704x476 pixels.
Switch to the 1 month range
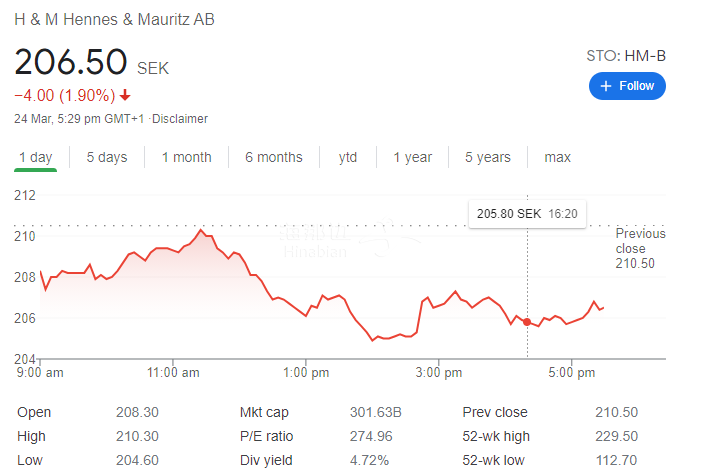coord(186,157)
